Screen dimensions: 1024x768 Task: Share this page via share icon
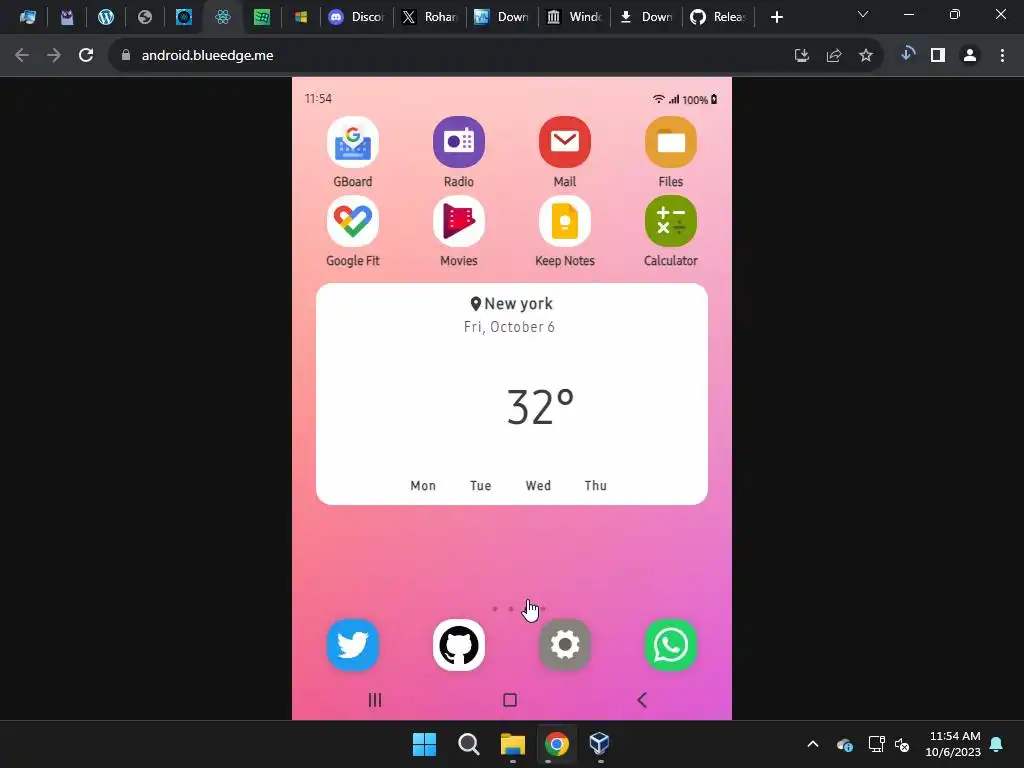[x=834, y=56]
